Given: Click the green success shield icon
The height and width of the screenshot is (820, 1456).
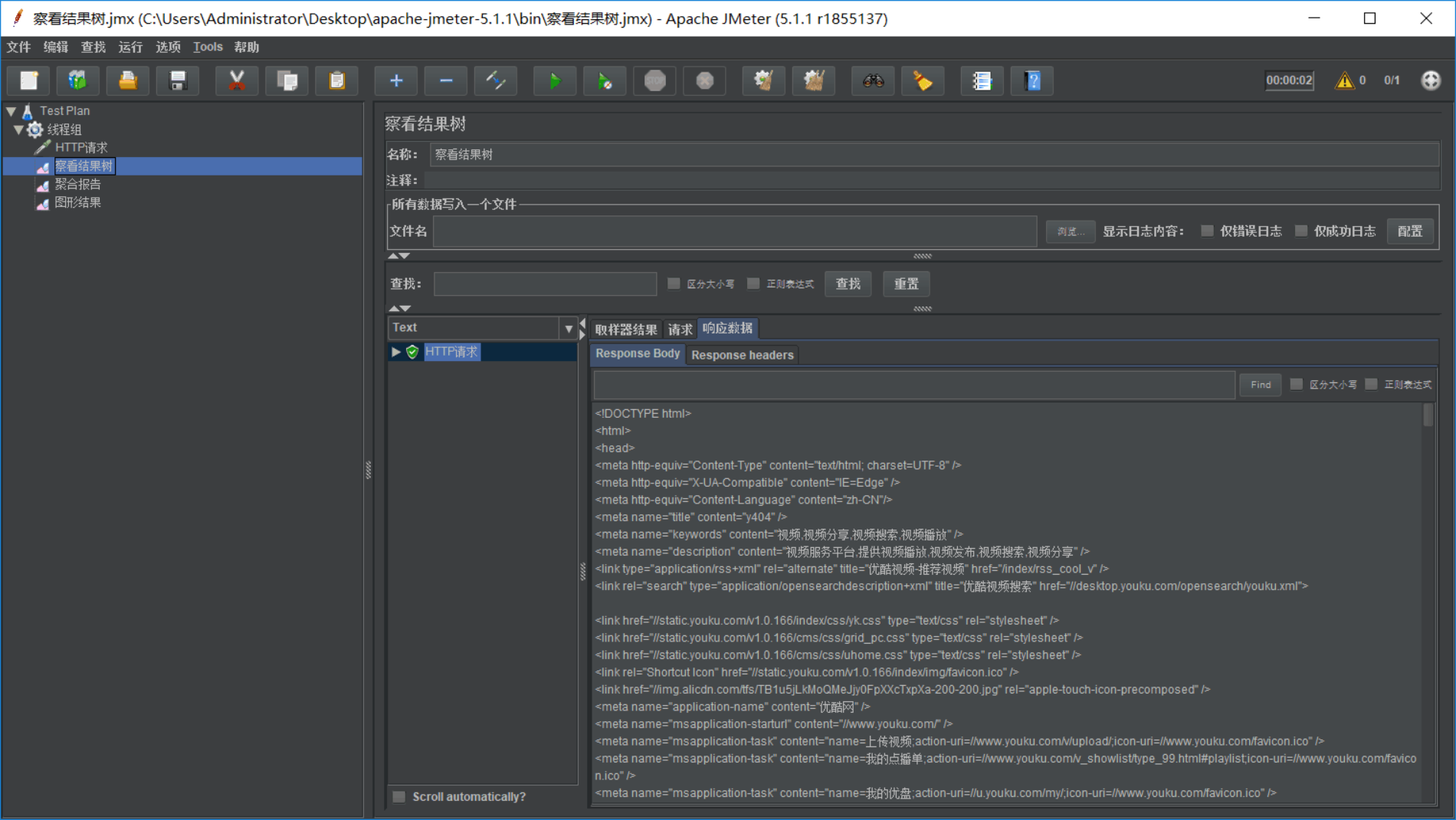Looking at the screenshot, I should click(x=412, y=352).
